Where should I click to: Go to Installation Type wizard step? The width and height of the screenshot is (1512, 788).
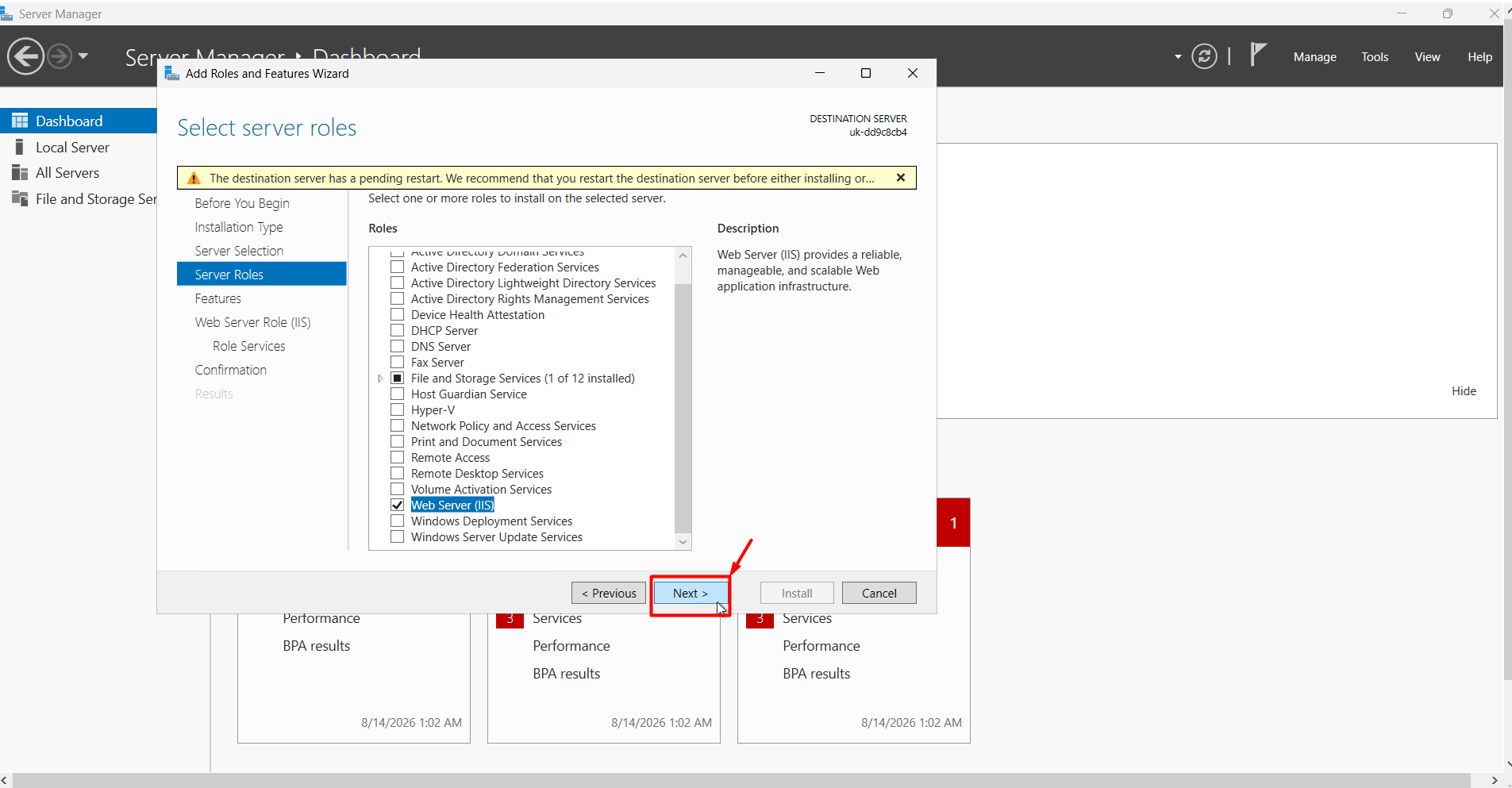coord(239,227)
